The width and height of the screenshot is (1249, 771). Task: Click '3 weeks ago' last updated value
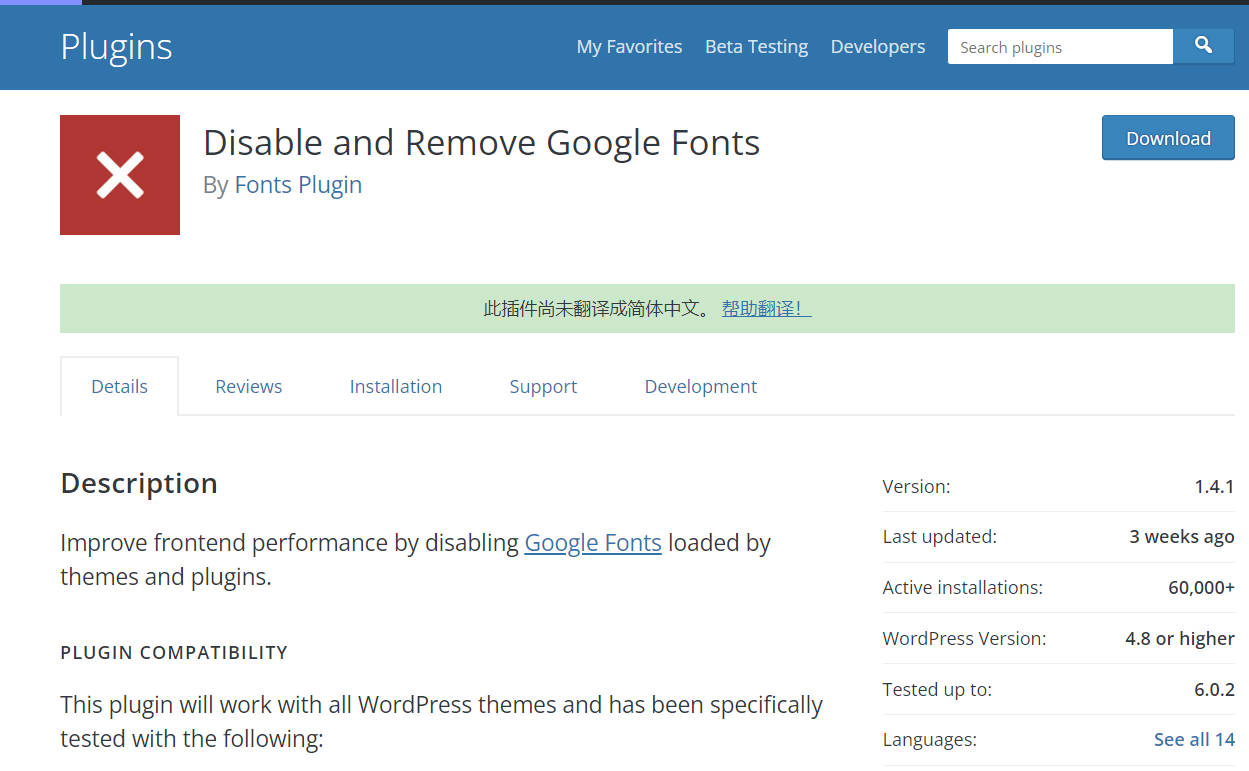pyautogui.click(x=1182, y=537)
